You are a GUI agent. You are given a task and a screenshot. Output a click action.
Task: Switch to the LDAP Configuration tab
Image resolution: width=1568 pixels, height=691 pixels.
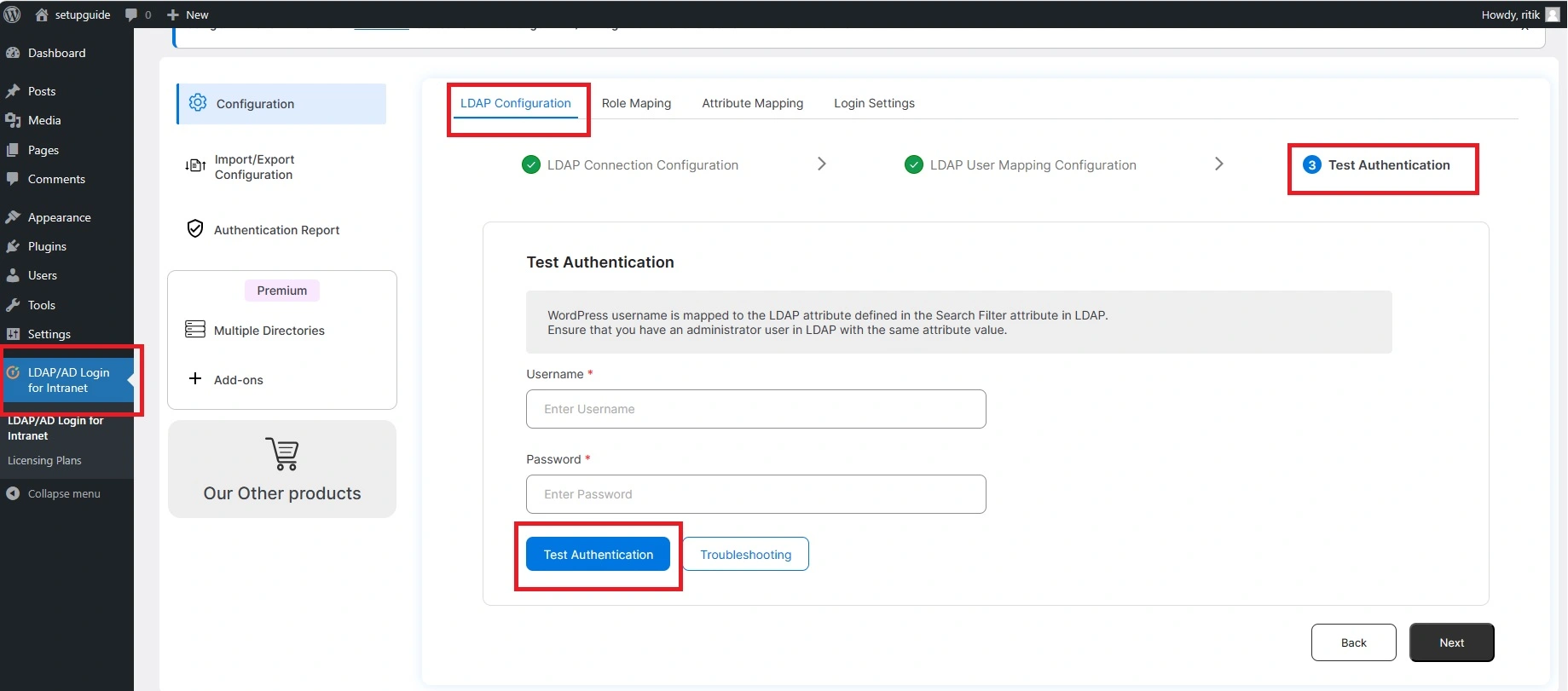[516, 103]
